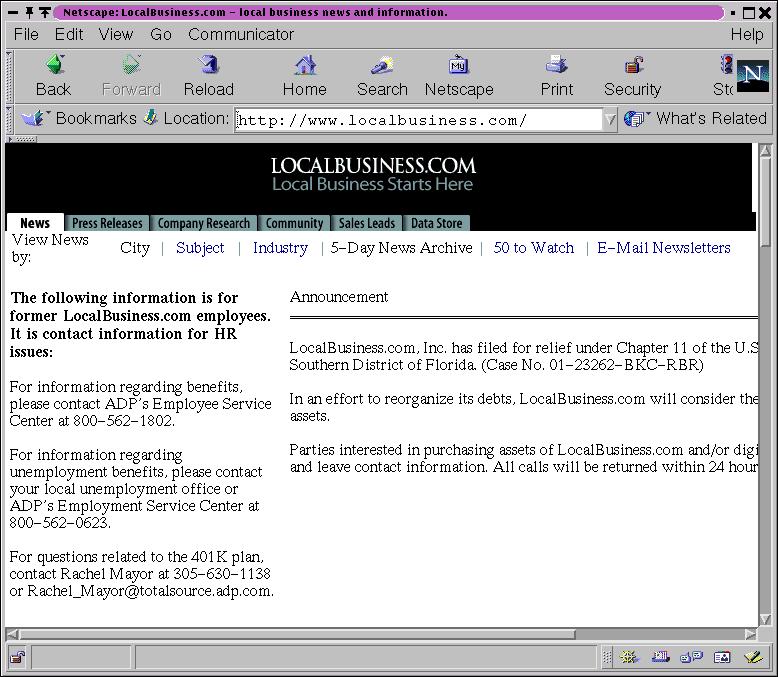Open What's Related button
The width and height of the screenshot is (778, 677).
pyautogui.click(x=696, y=119)
